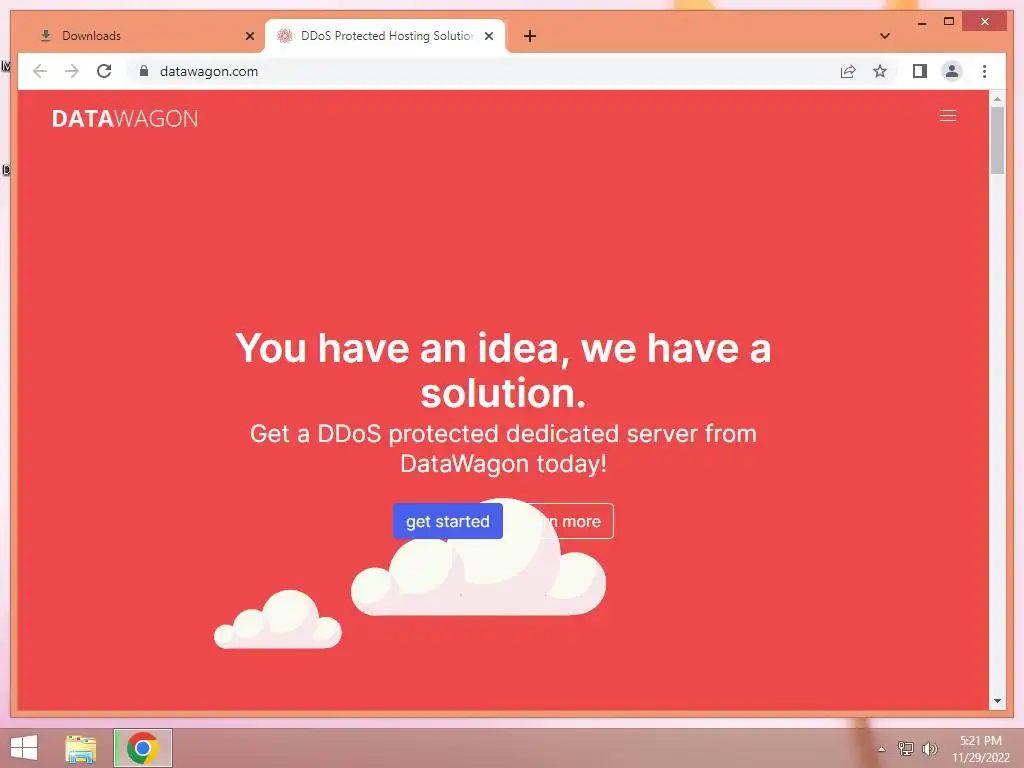Bookmark this page with star icon
1024x768 pixels.
pyautogui.click(x=880, y=71)
